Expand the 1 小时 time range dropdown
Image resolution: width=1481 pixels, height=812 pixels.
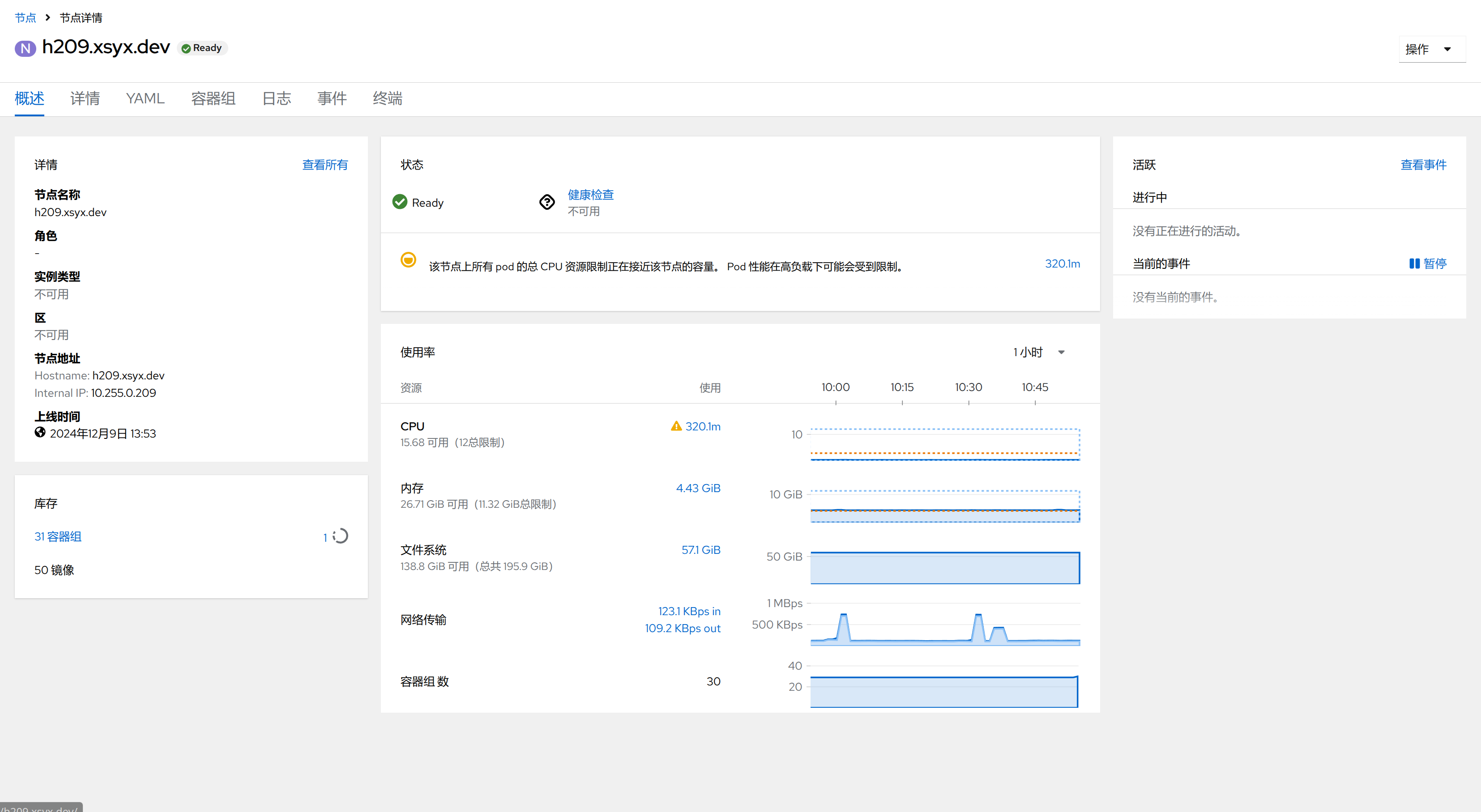coord(1039,352)
